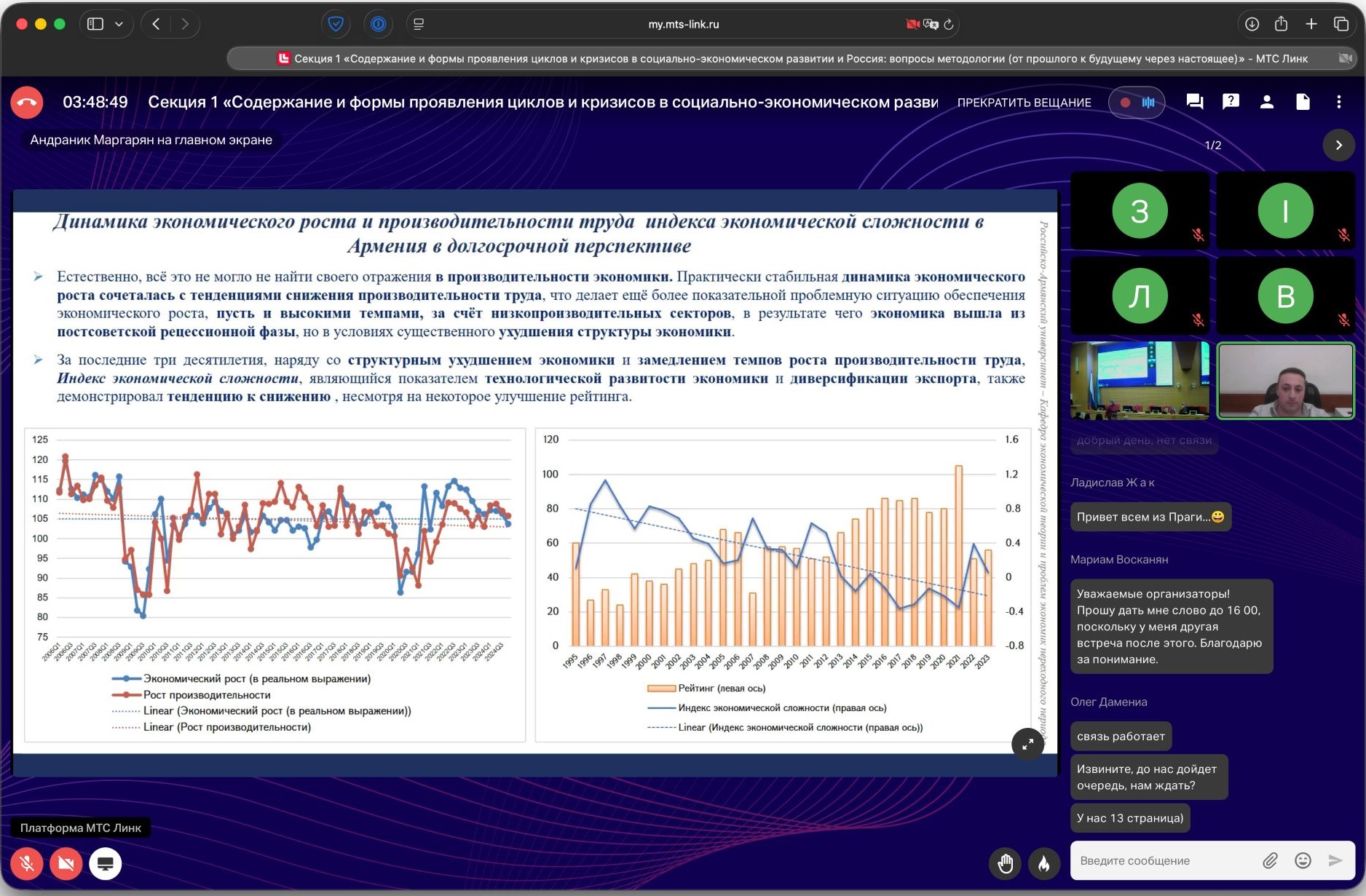Viewport: 1366px width, 896px height.
Task: Expand presentation slide to fullscreen
Action: tap(1027, 744)
